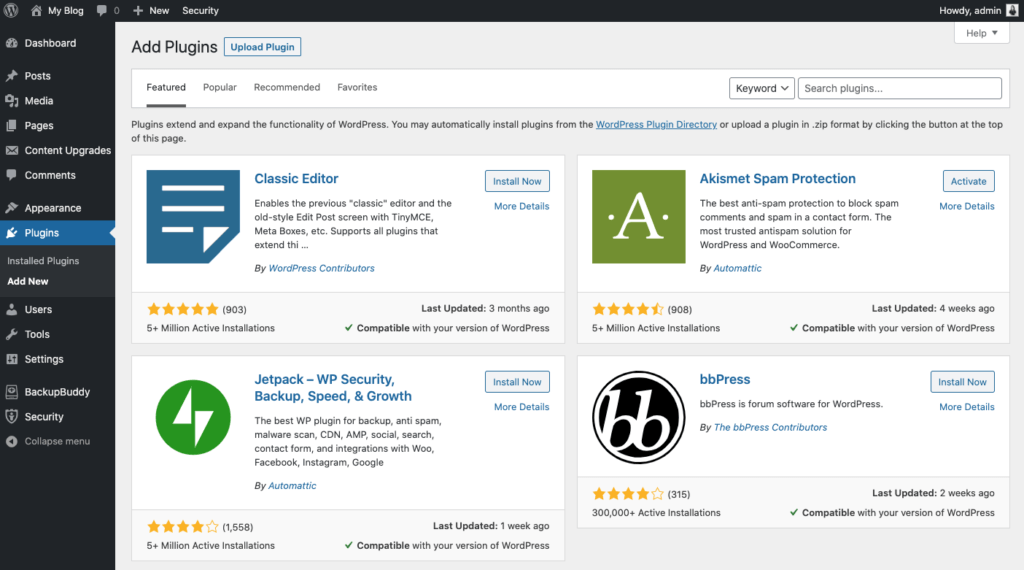Viewport: 1024px width, 570px height.
Task: Click the BackupBuddy icon in sidebar
Action: 12,392
